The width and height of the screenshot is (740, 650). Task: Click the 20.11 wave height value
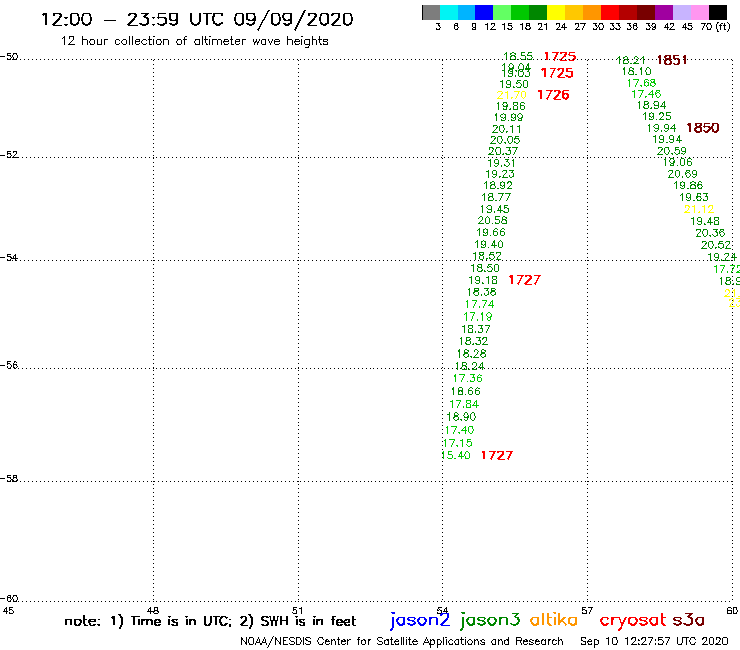(507, 129)
